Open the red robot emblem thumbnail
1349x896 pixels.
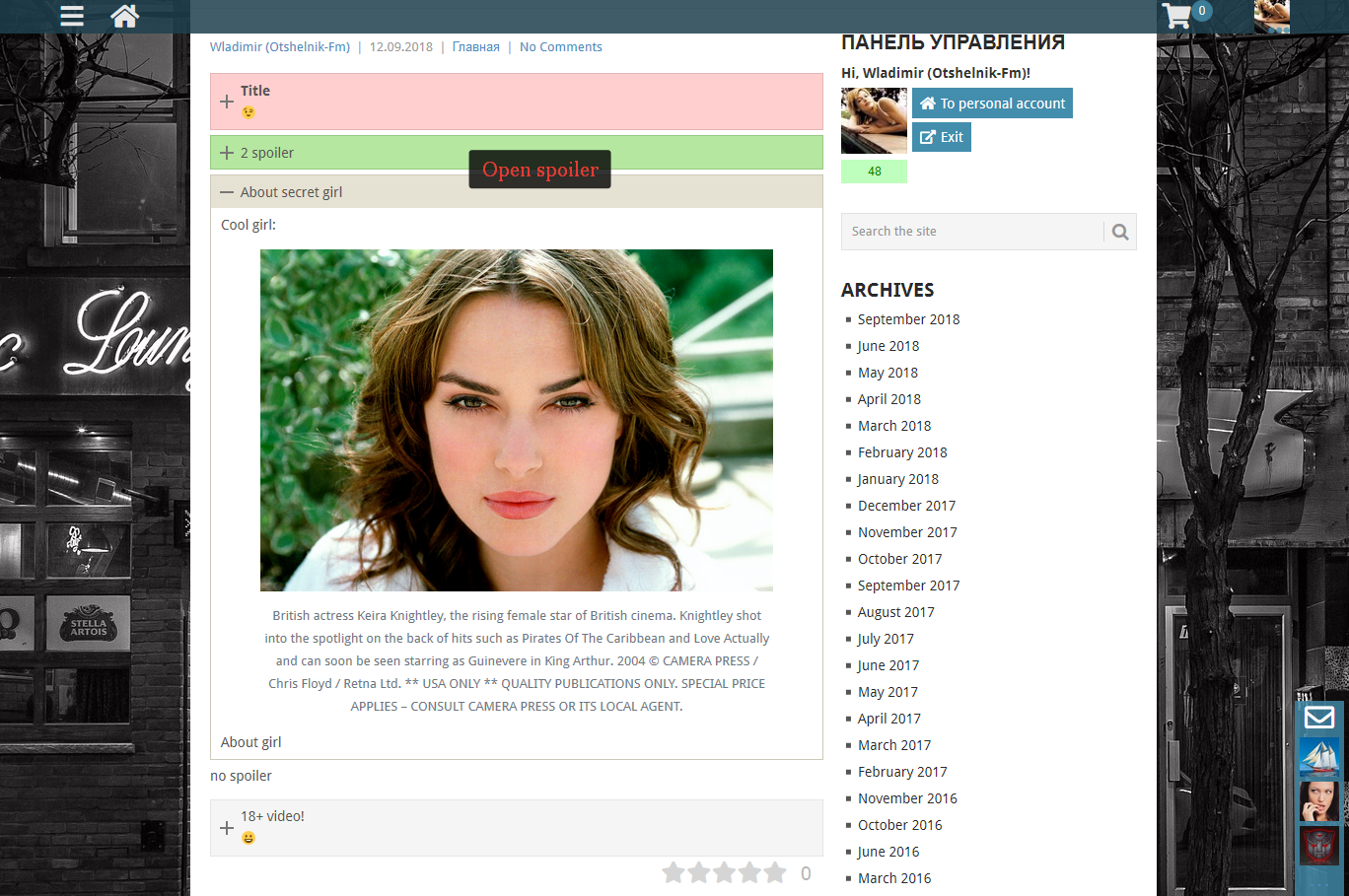point(1319,846)
